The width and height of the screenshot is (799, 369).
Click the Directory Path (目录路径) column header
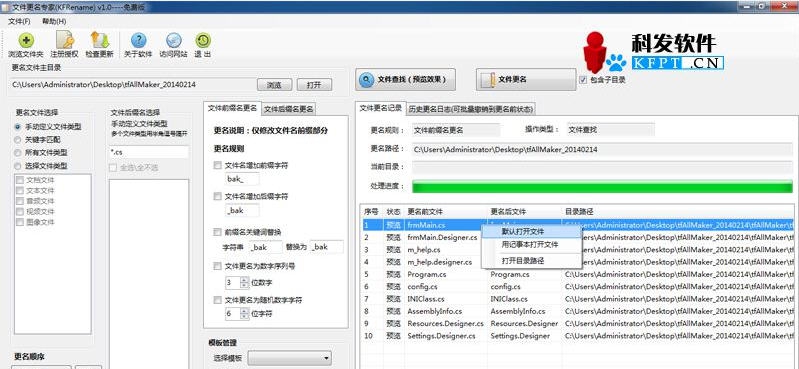point(678,211)
